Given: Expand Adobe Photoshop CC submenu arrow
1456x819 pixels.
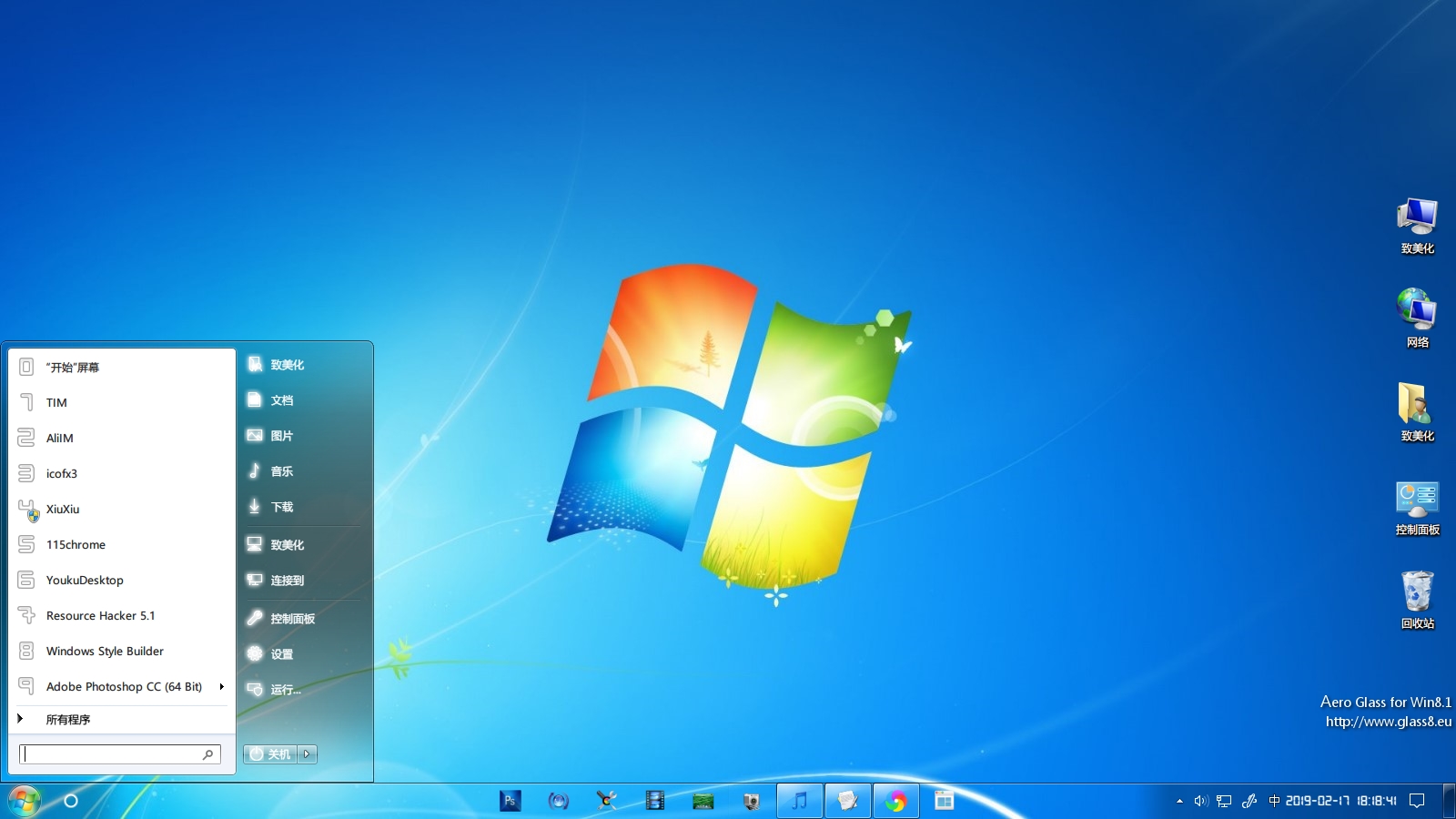Looking at the screenshot, I should [221, 687].
